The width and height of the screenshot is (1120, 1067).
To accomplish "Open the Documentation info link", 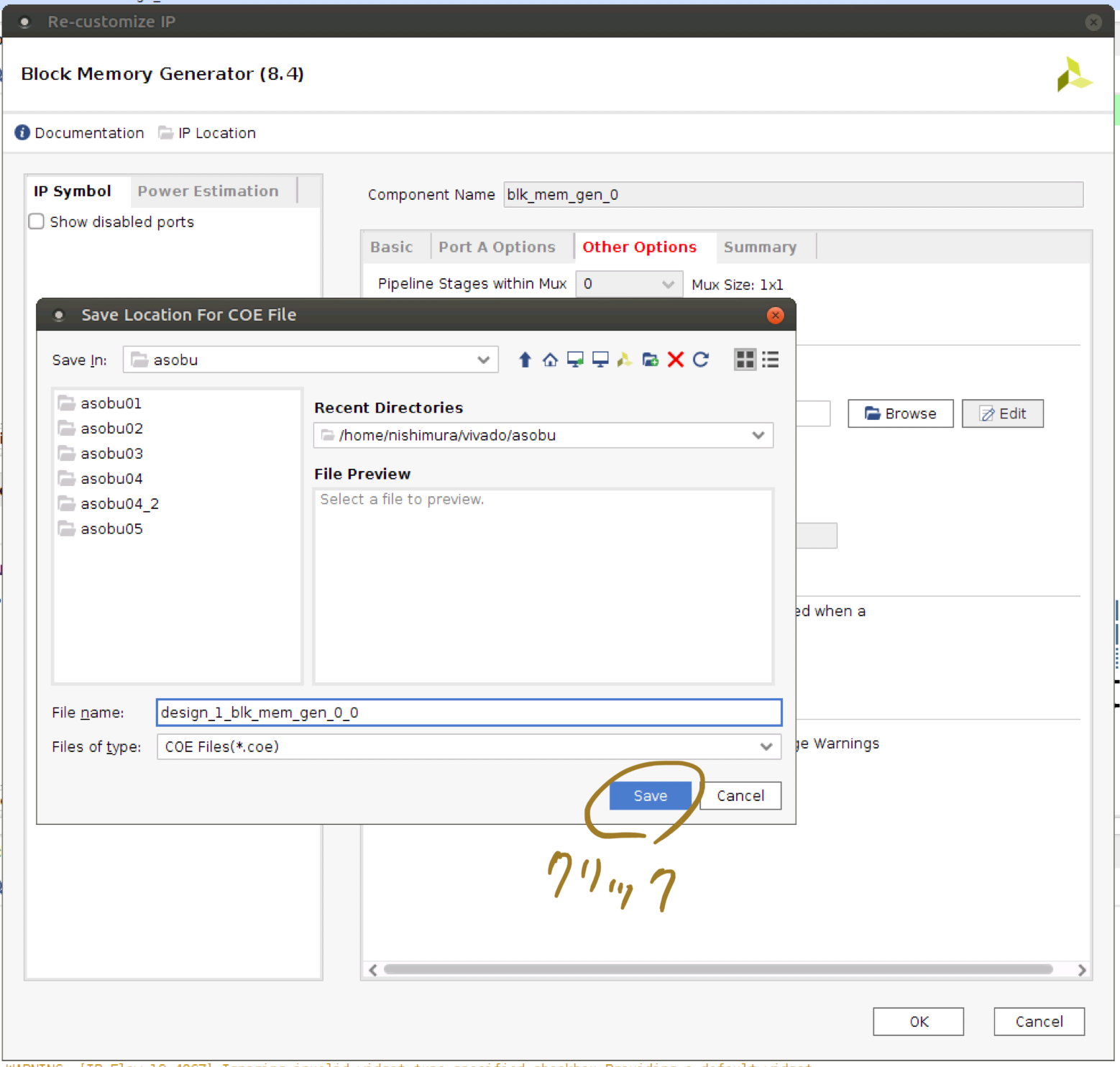I will pyautogui.click(x=80, y=133).
